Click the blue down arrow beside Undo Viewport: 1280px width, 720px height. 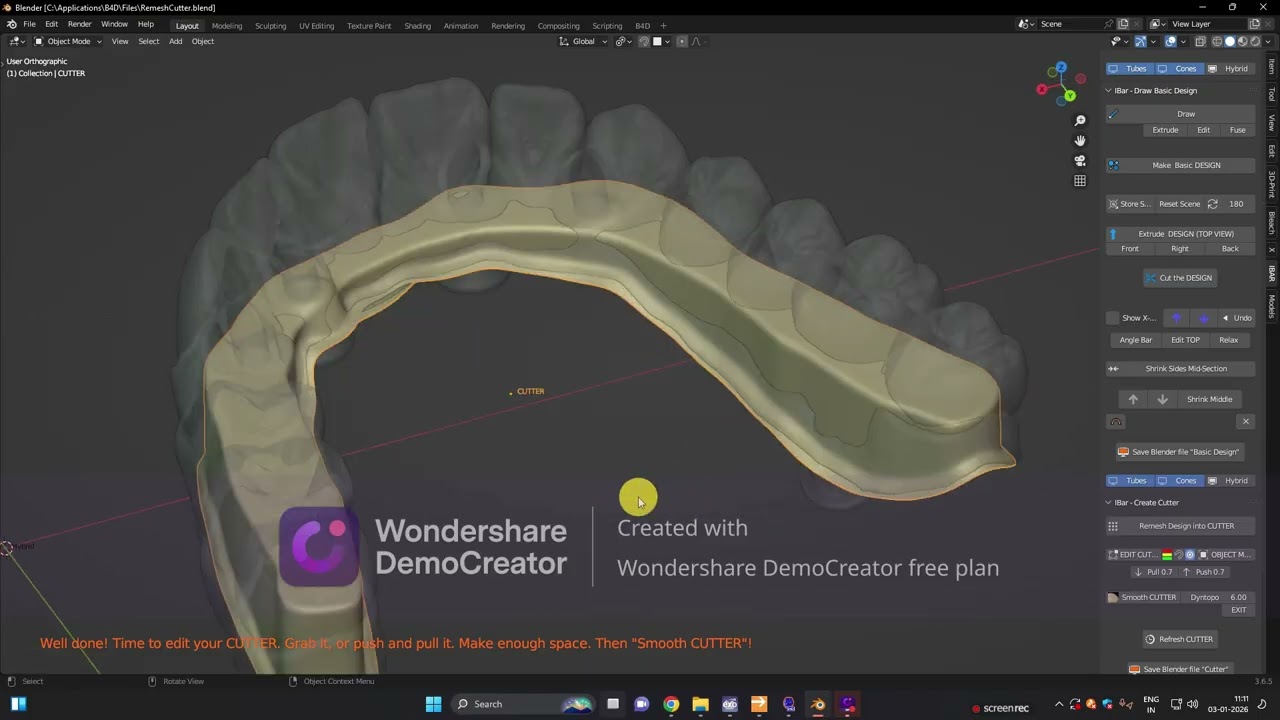coord(1203,318)
